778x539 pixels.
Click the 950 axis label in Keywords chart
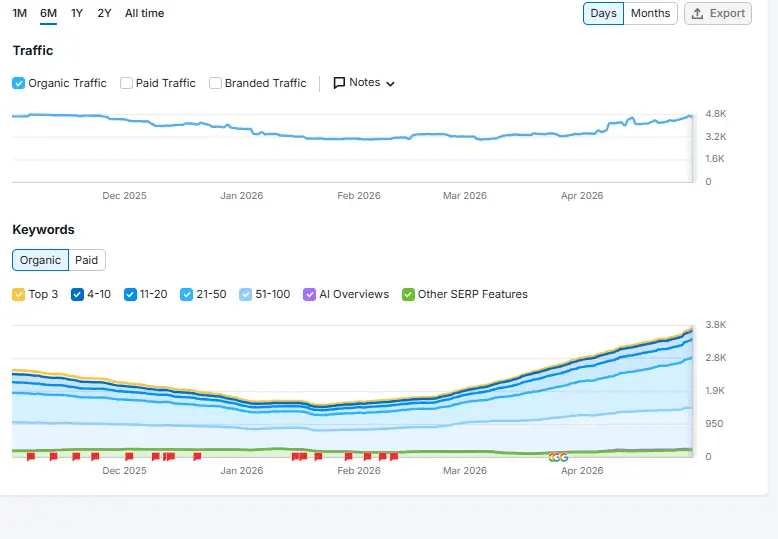pos(714,424)
